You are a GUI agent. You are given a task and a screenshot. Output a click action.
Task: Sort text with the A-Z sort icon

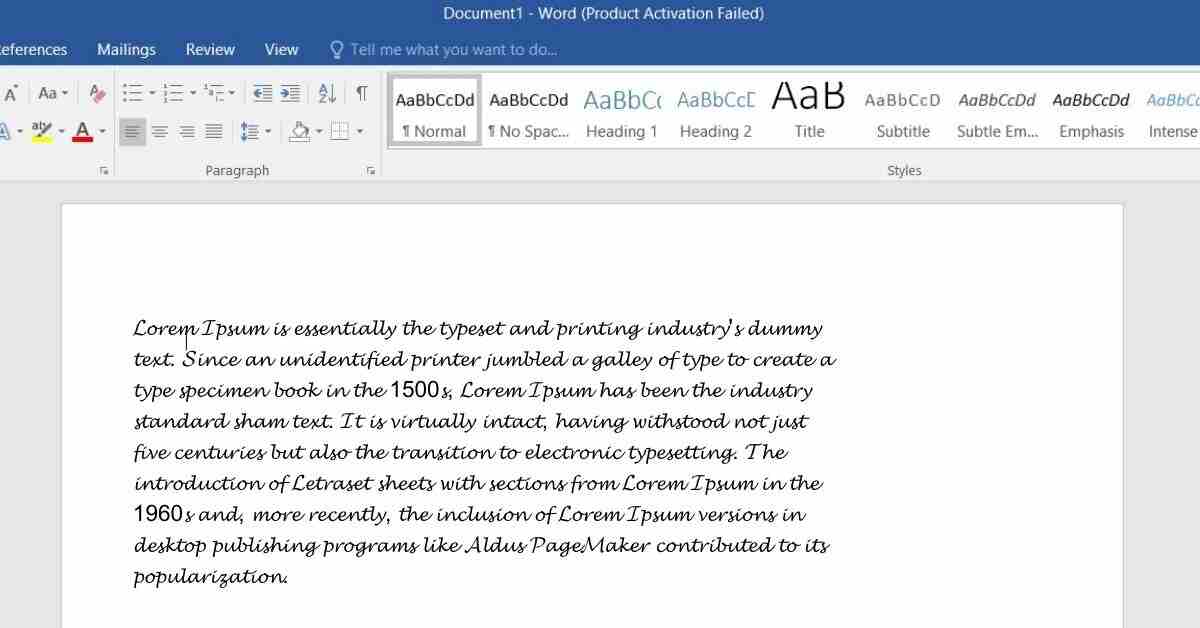(327, 93)
